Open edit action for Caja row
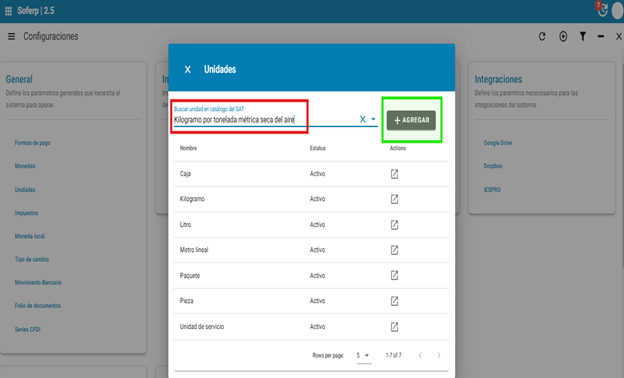This screenshot has width=624, height=378. [x=394, y=174]
